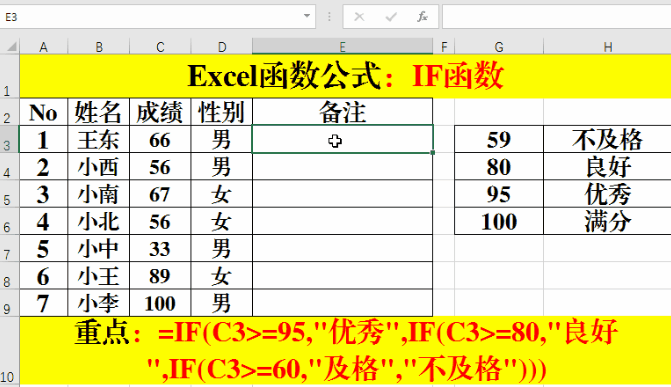Select column H header
The image size is (671, 387).
607,46
